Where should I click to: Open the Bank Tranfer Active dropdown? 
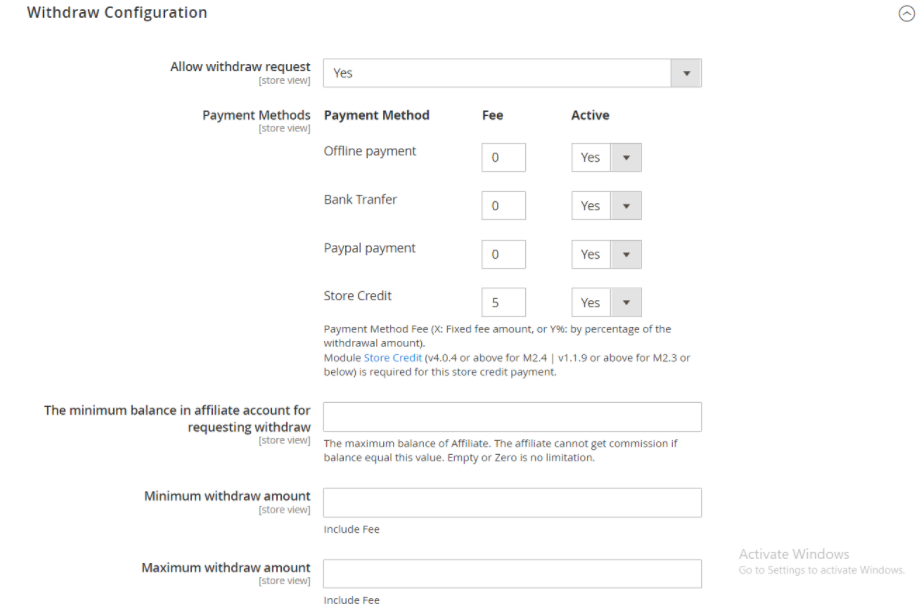[x=605, y=206]
